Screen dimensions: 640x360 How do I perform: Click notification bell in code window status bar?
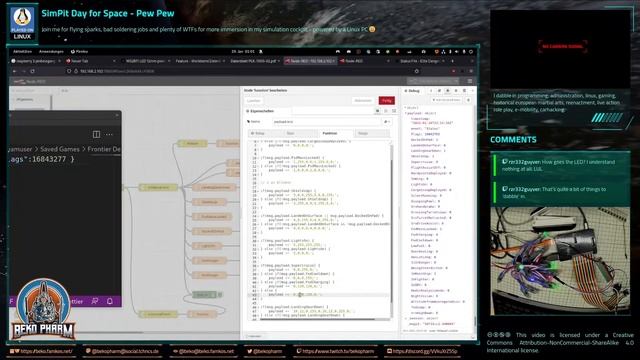(109, 301)
